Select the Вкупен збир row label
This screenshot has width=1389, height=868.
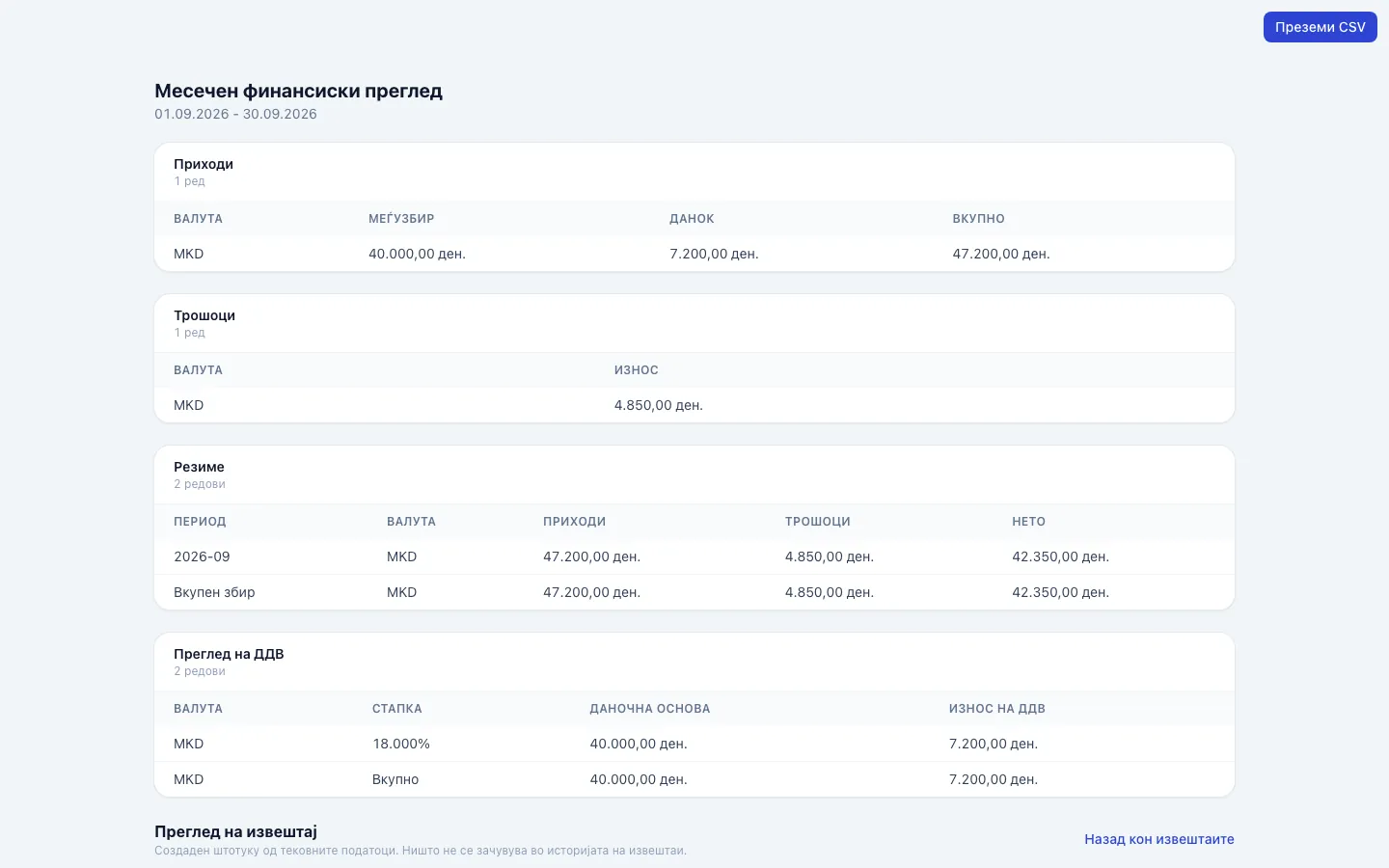(x=214, y=592)
